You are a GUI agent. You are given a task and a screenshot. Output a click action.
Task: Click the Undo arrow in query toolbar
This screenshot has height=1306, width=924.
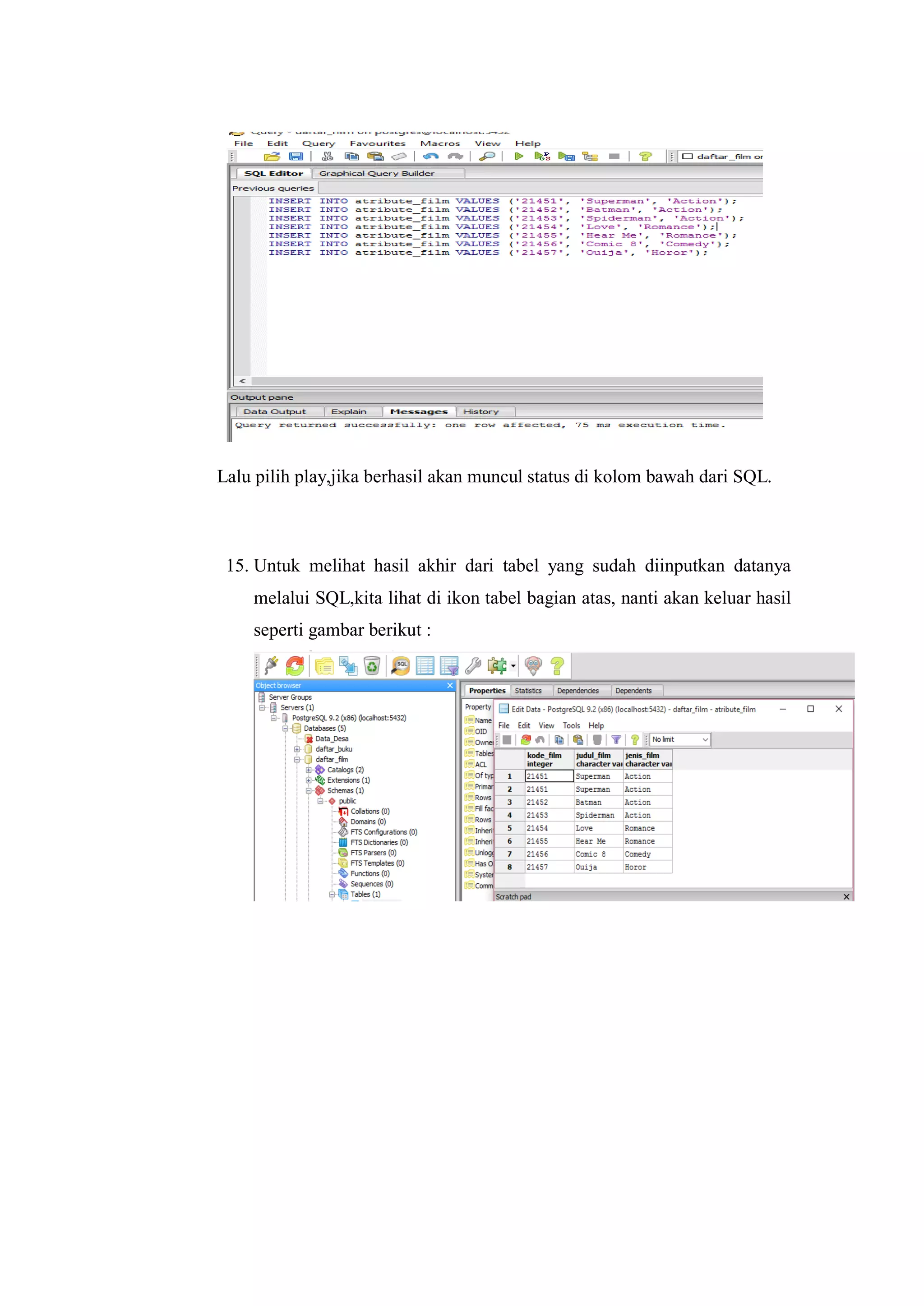click(x=431, y=157)
